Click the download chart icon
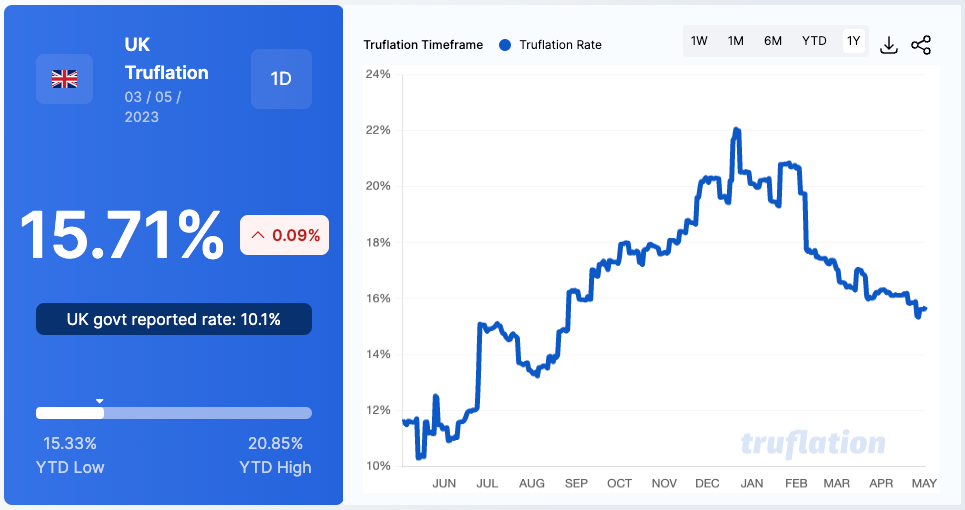 (888, 45)
